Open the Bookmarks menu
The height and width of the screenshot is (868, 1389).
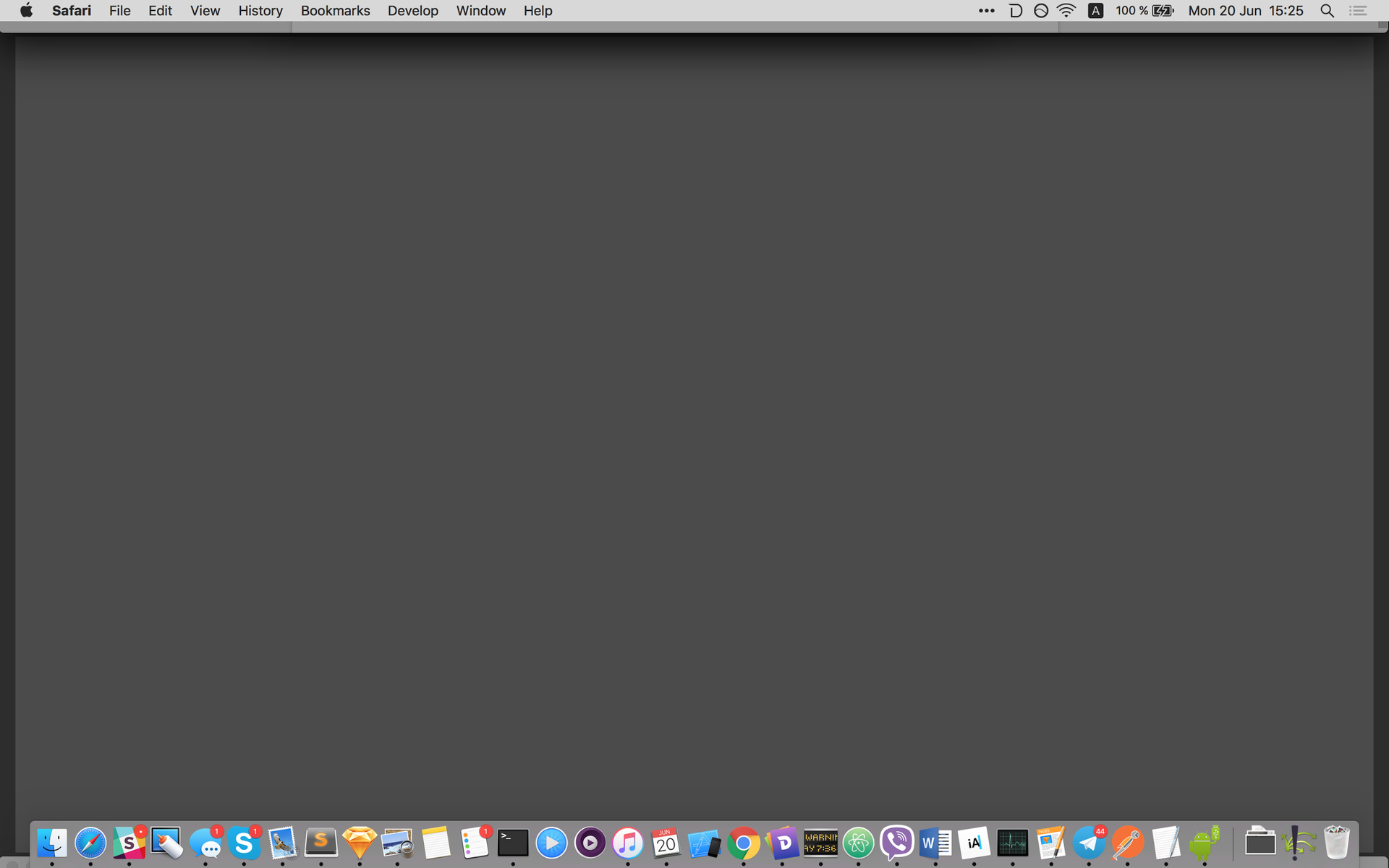[x=335, y=11]
